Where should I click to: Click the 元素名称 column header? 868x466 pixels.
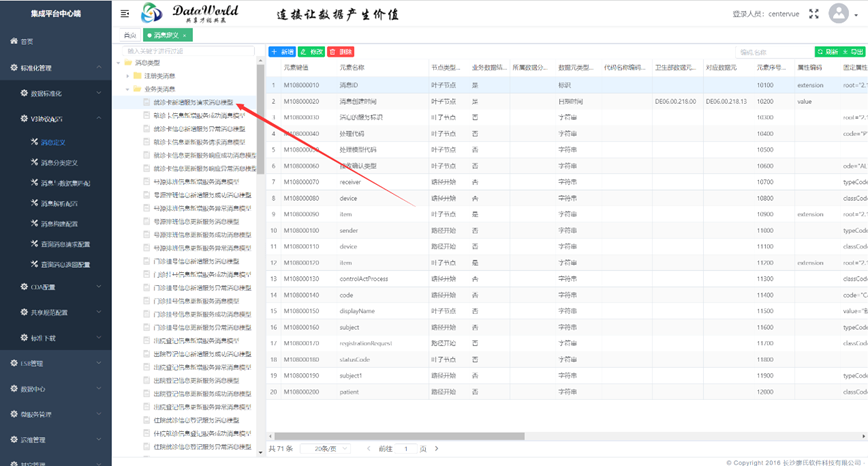pos(352,68)
